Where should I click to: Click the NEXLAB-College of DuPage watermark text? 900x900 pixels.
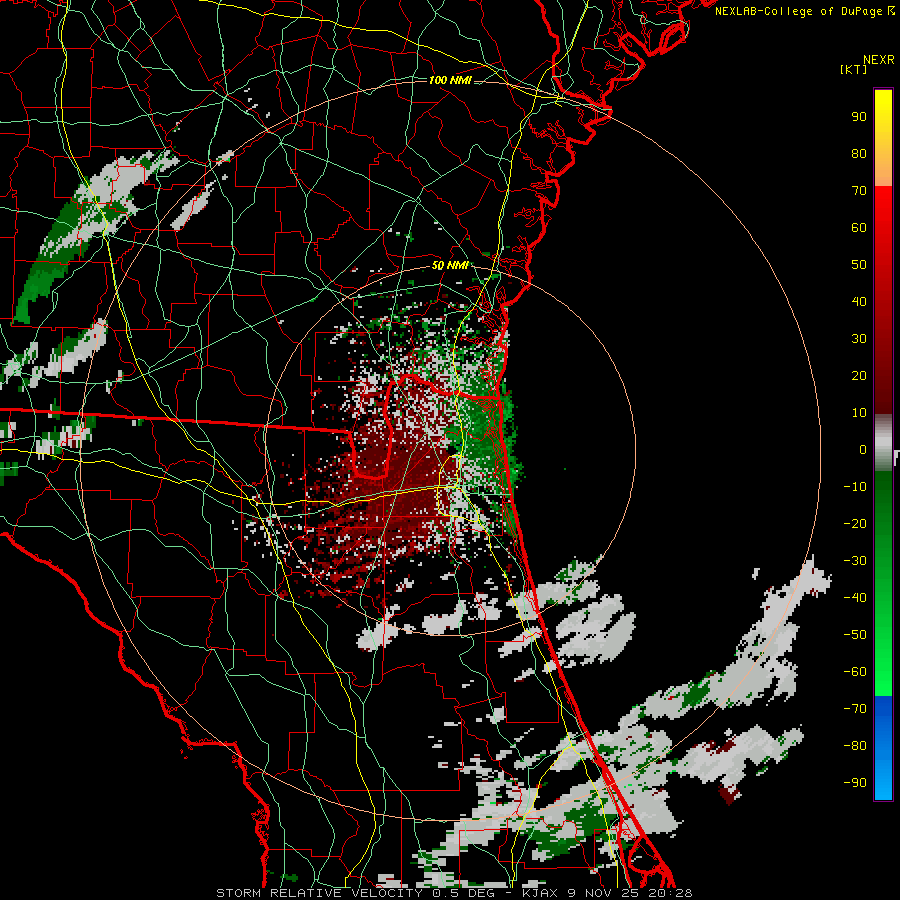pyautogui.click(x=804, y=11)
